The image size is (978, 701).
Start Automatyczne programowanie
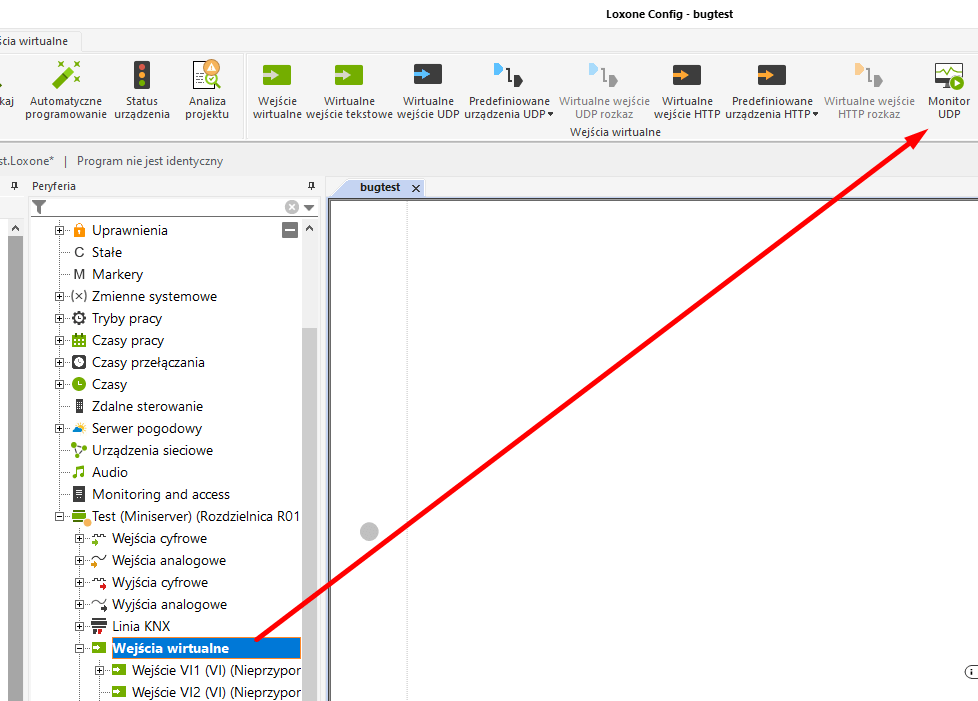[66, 76]
